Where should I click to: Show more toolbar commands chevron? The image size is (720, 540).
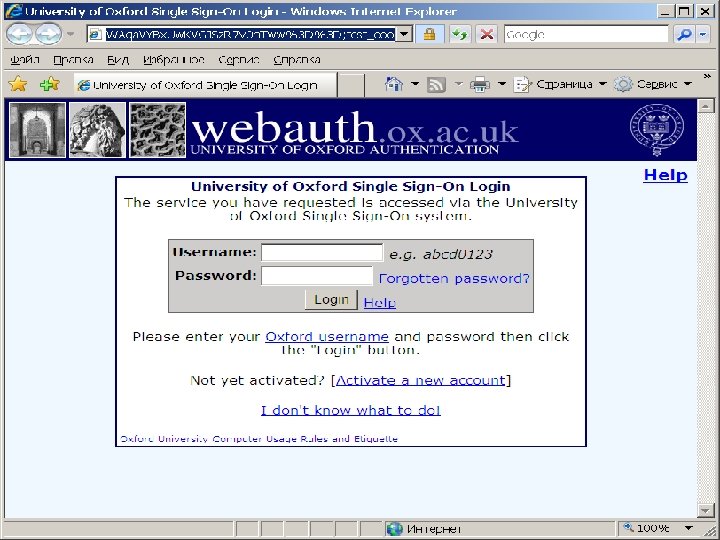[707, 77]
